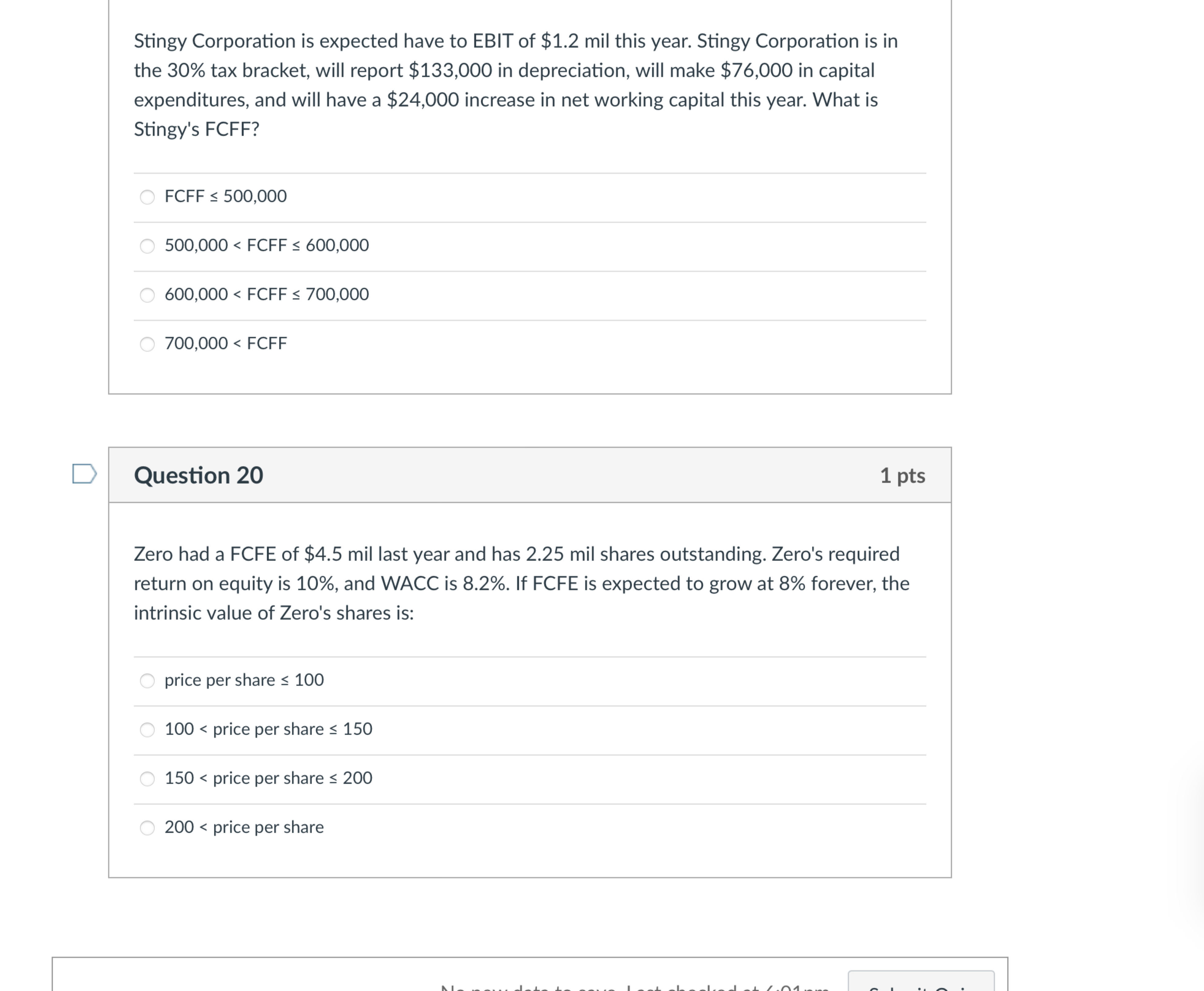Screen dimensions: 1204x991
Task: Choose price per share ≤ 100
Action: point(148,680)
